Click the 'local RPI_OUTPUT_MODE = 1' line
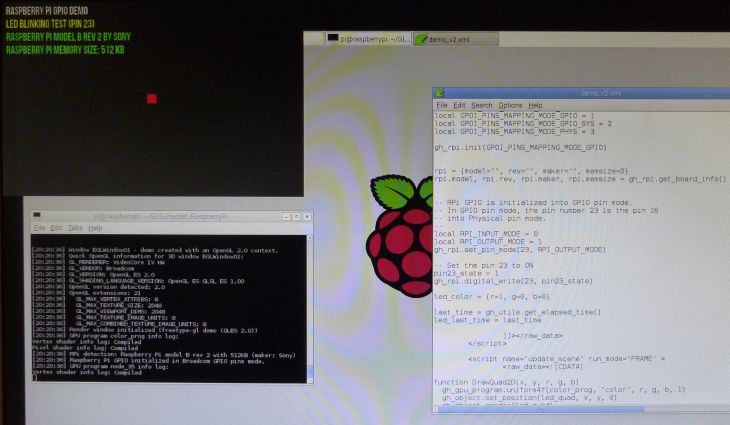Image resolution: width=730 pixels, height=425 pixels. tap(488, 242)
